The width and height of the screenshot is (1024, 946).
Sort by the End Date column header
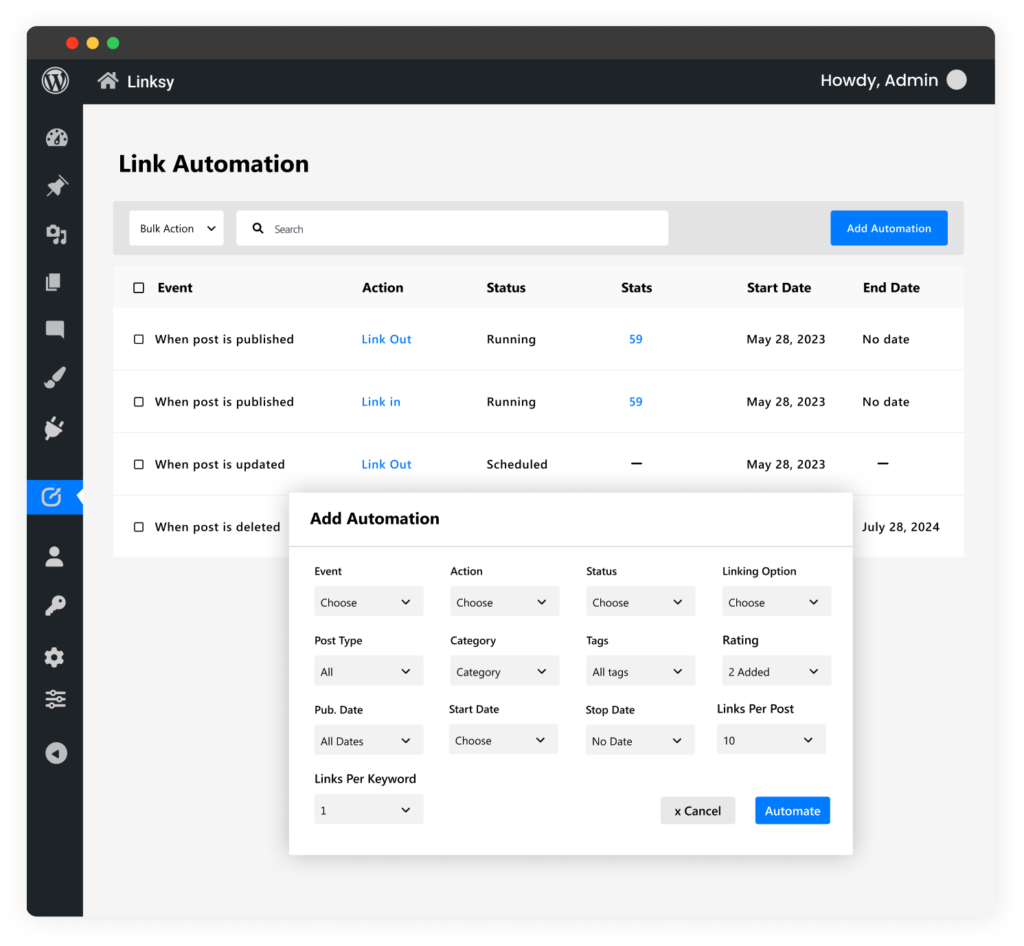[891, 288]
